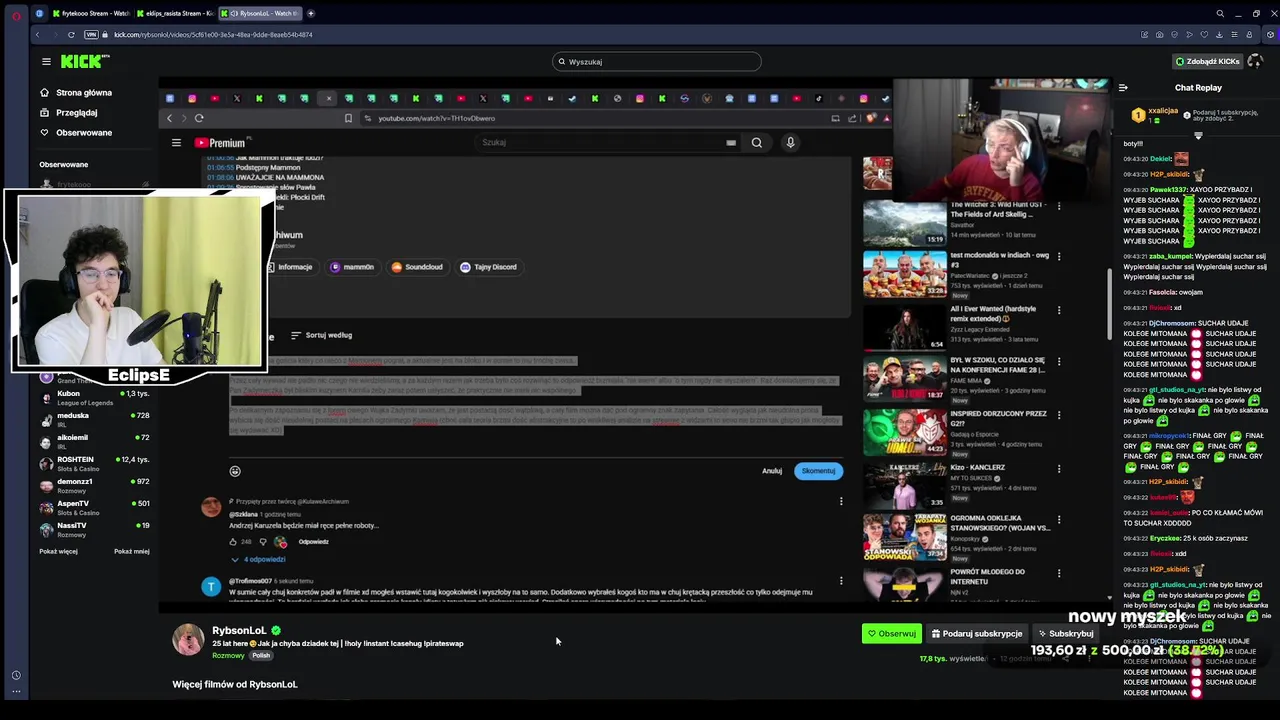1280x720 pixels.
Task: Open the RybsonLoL channel name link
Action: (239, 631)
